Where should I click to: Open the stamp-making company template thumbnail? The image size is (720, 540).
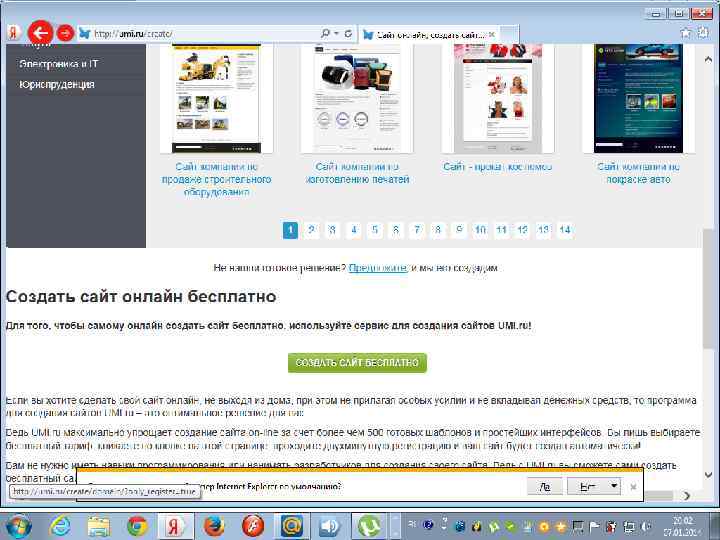click(357, 98)
